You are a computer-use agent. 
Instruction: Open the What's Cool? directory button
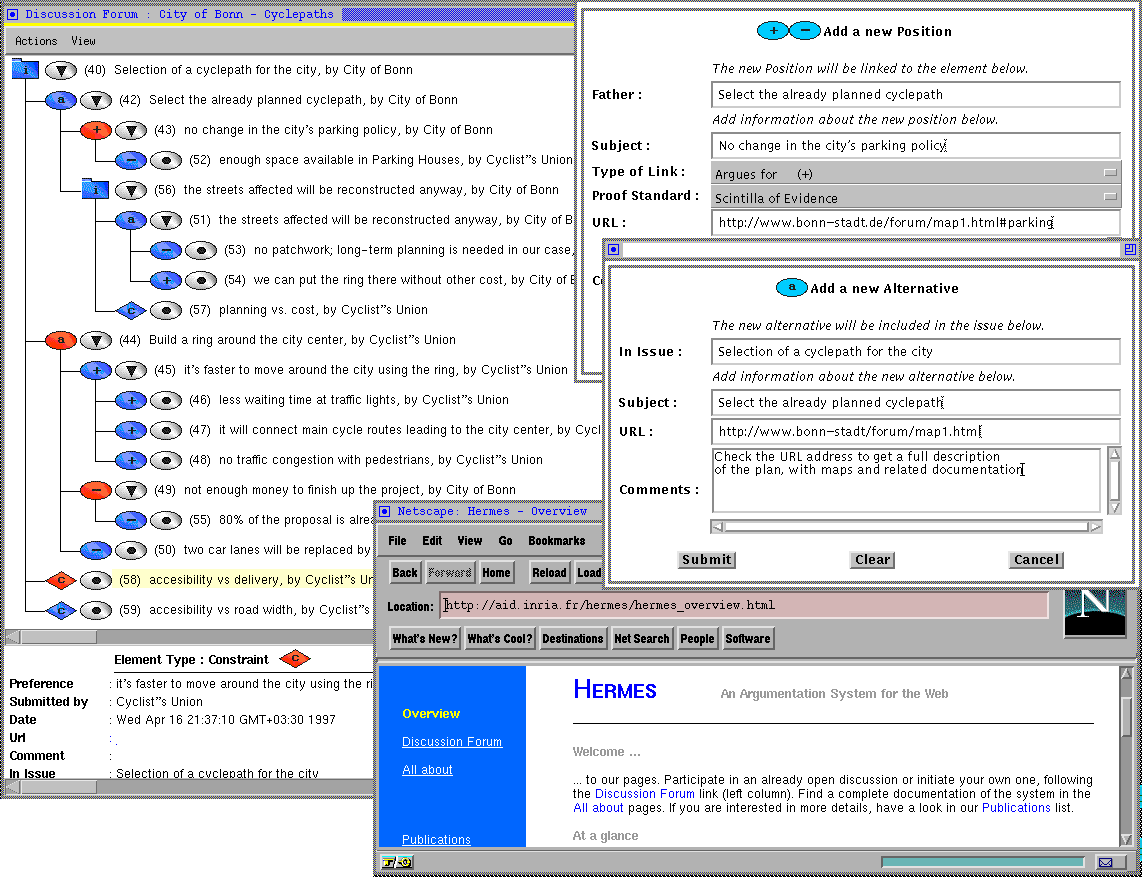coord(500,639)
